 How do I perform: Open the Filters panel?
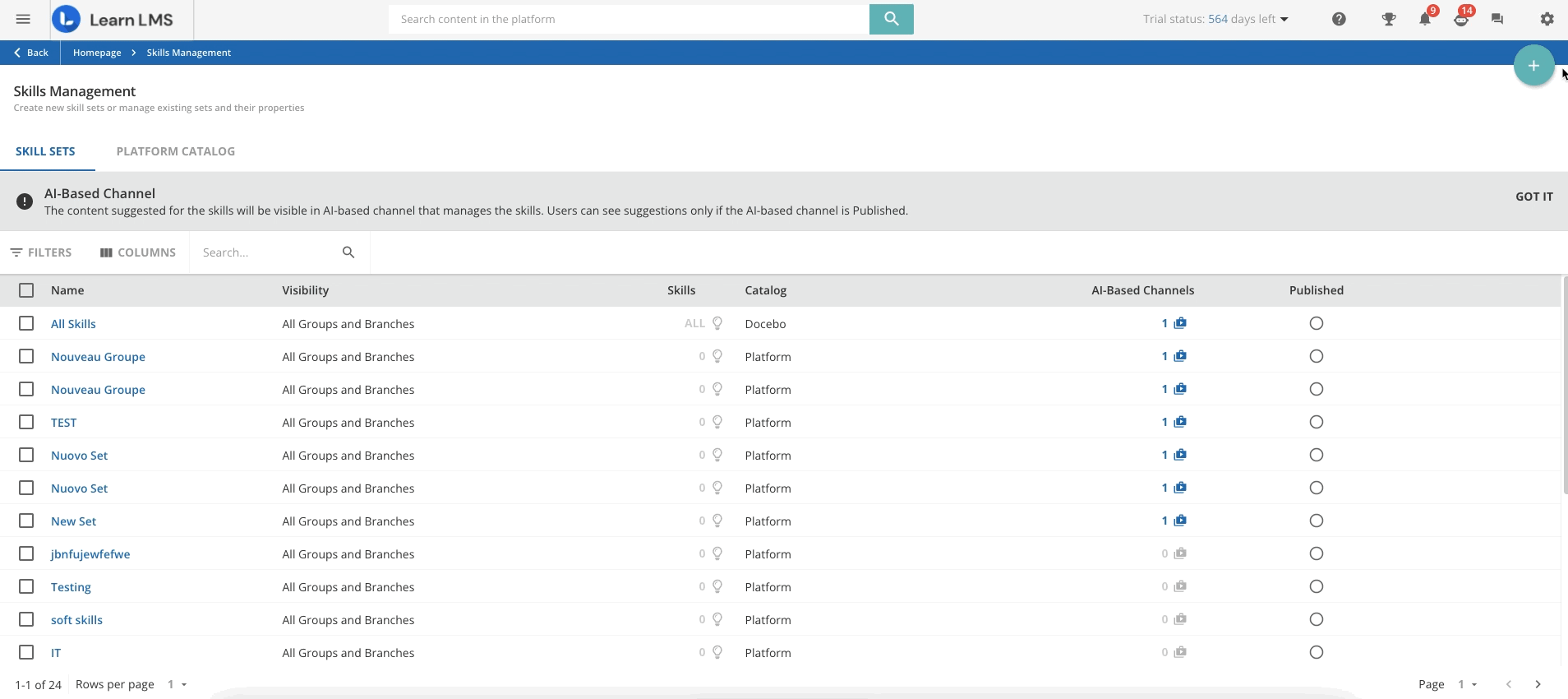pos(41,252)
